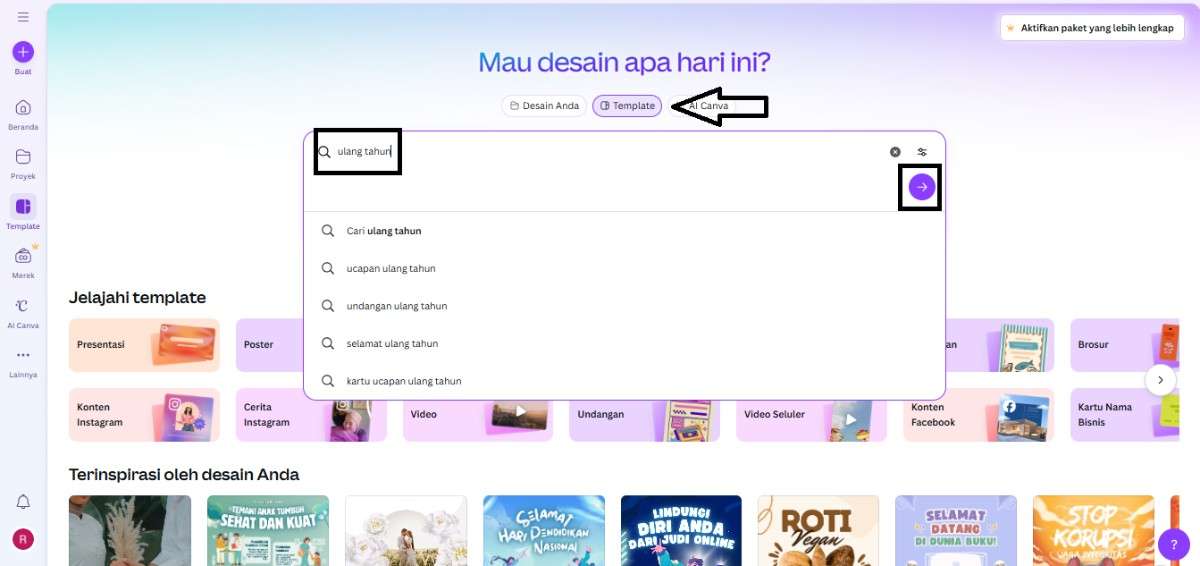Open the Kartu Nama Bisnis category

pos(1127,415)
